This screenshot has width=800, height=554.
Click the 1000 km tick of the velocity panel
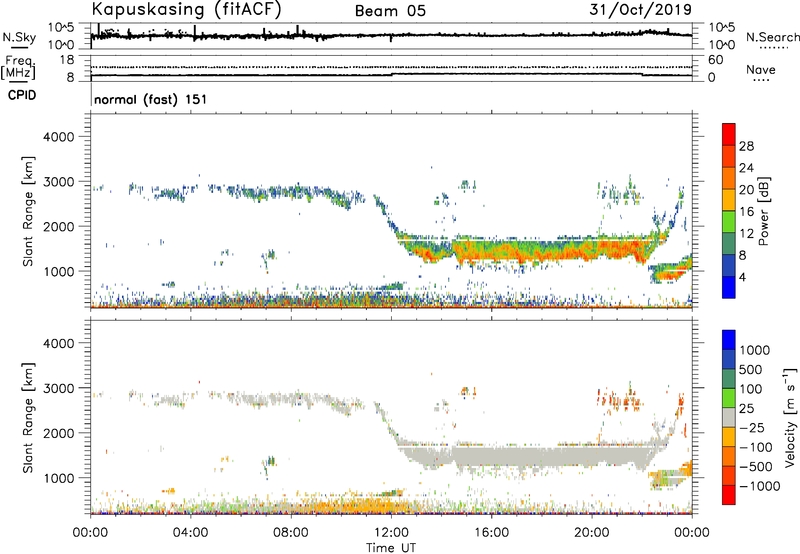point(58,478)
